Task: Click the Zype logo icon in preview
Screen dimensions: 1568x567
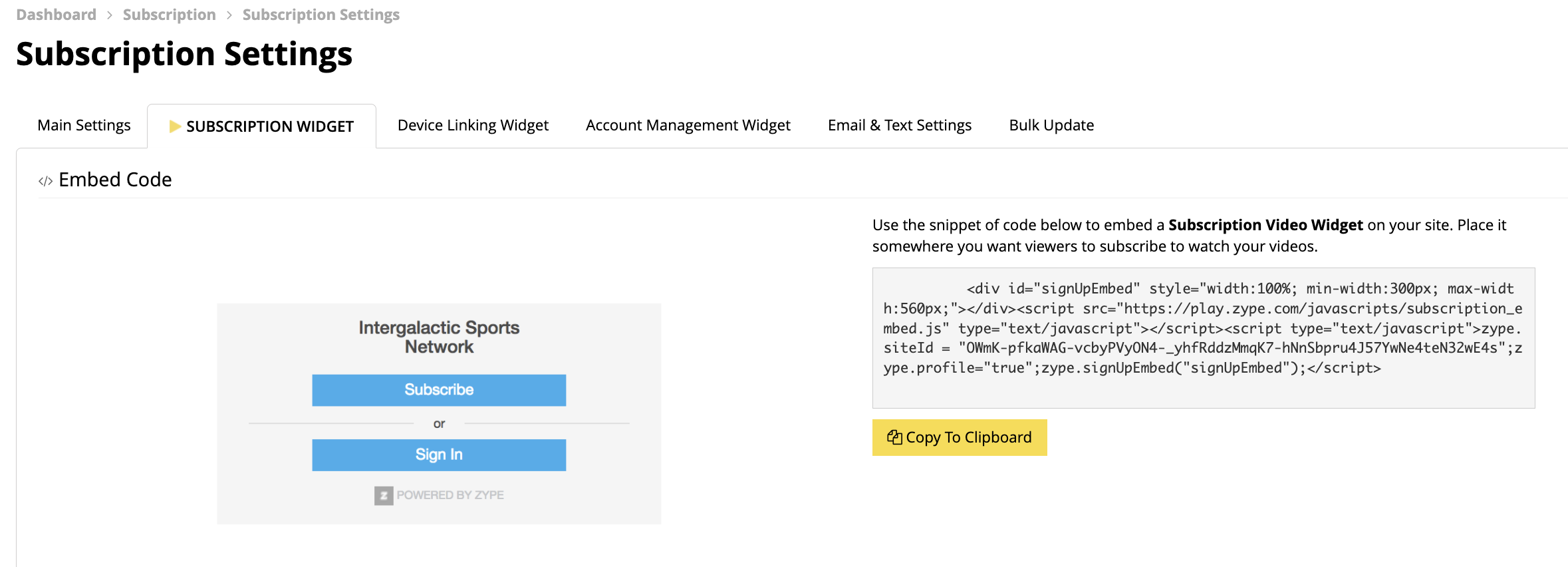Action: [x=384, y=495]
